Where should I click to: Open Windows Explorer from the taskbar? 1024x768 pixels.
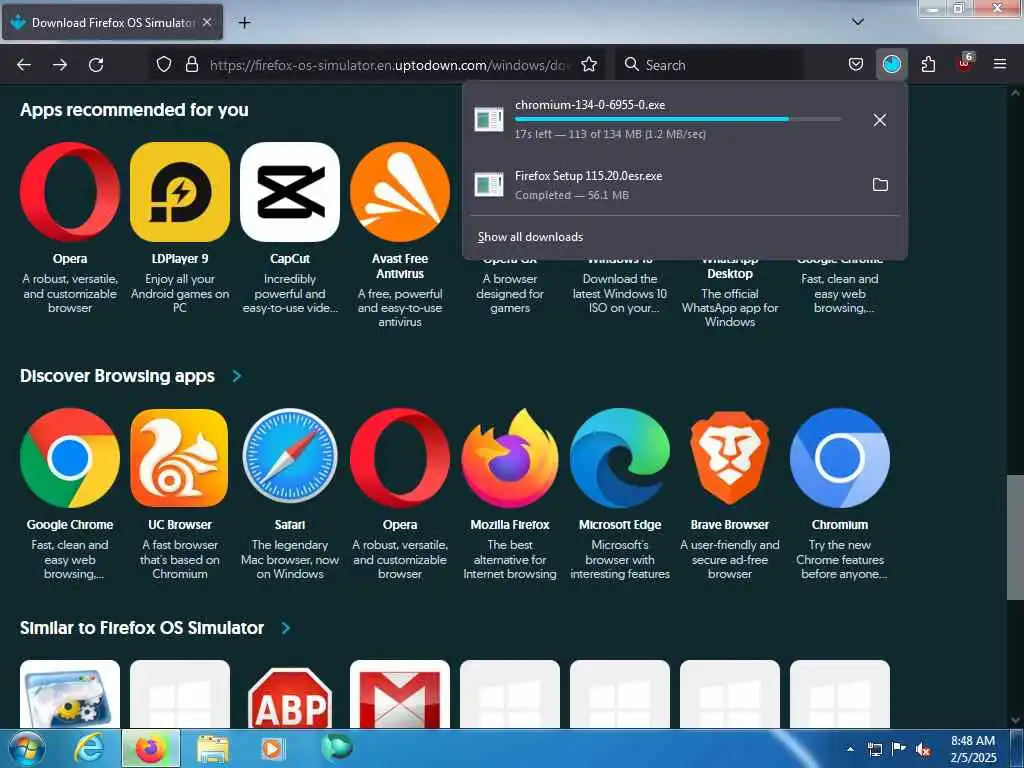[213, 750]
